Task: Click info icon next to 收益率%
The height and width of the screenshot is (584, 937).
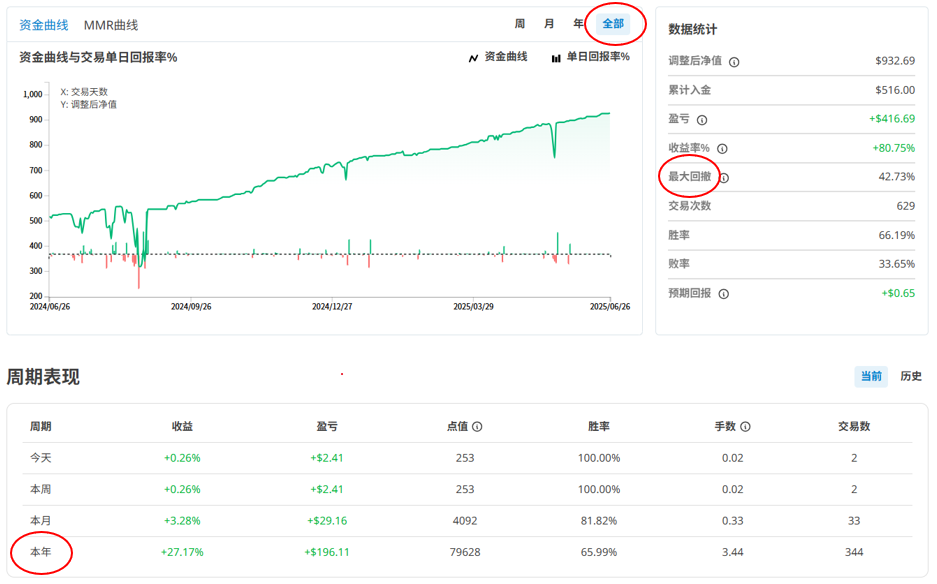Action: (x=722, y=149)
